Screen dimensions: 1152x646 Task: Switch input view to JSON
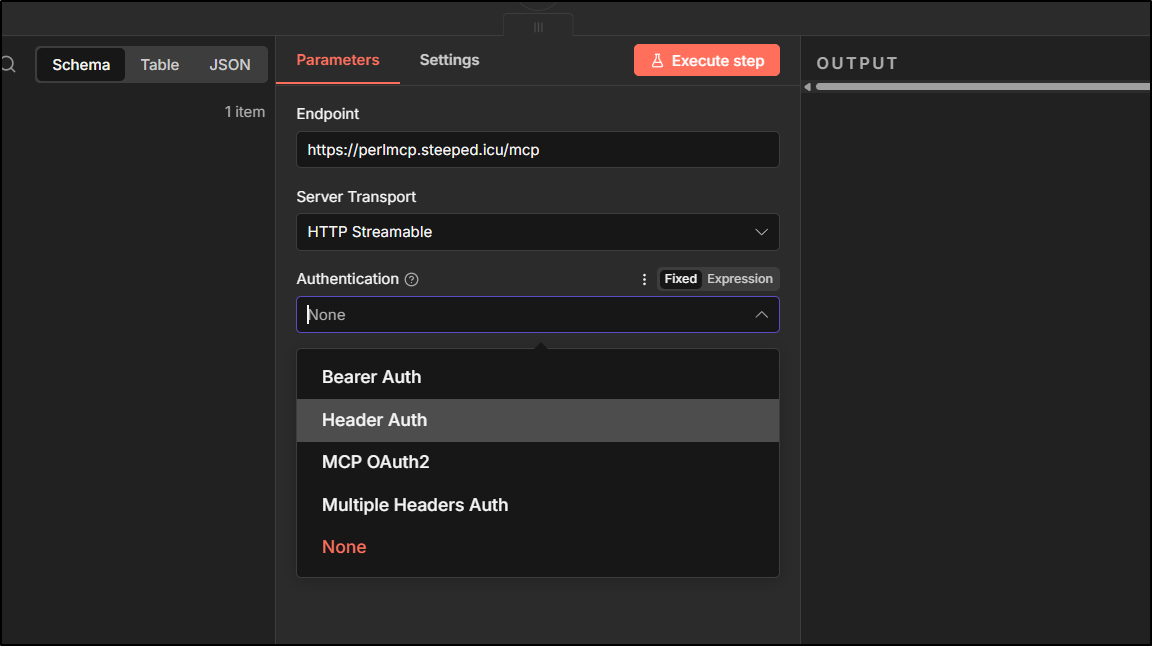[230, 65]
